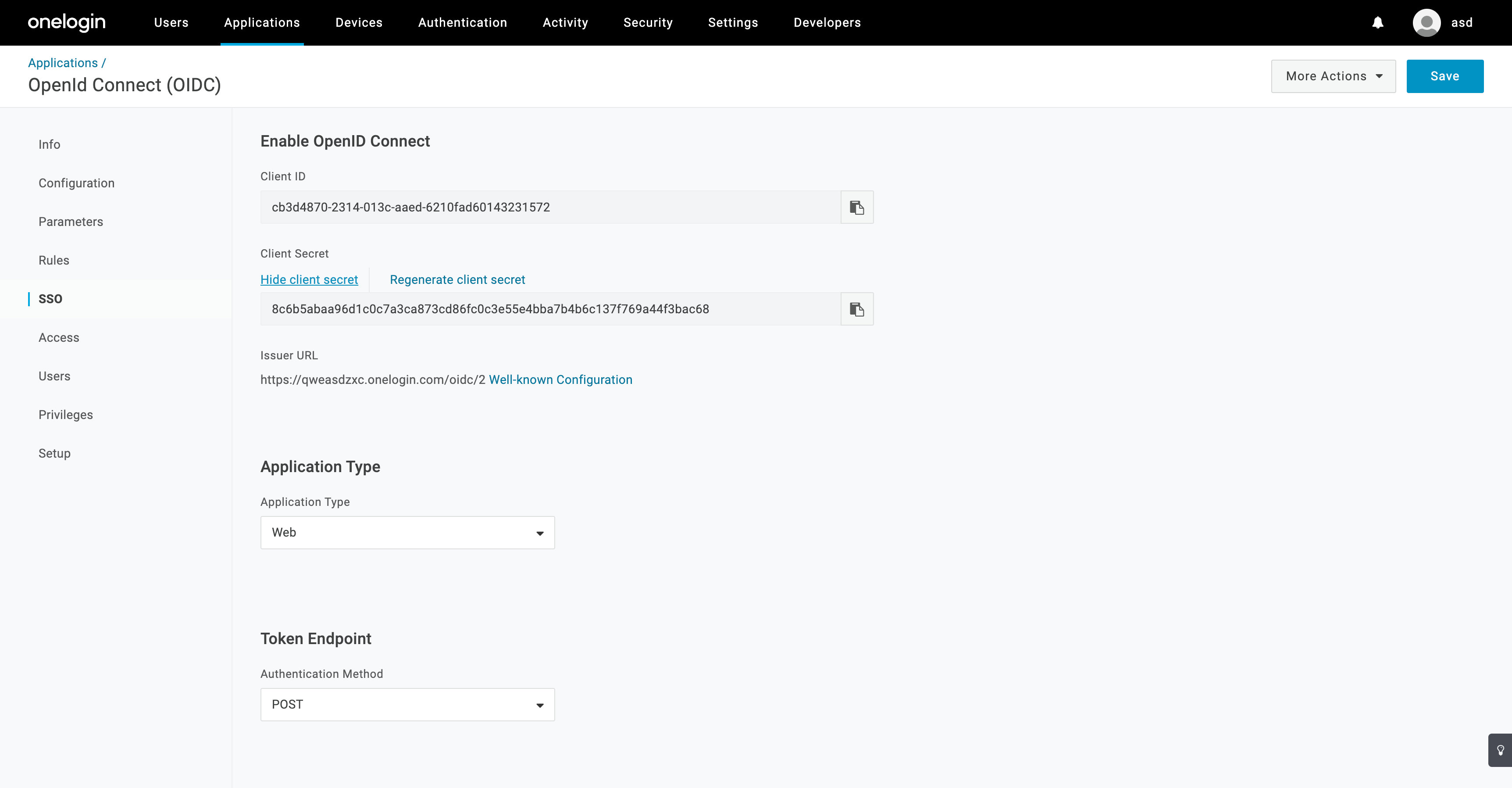Screen dimensions: 1512x788
Task: Select the Privileges sidebar item
Action: [x=66, y=415]
